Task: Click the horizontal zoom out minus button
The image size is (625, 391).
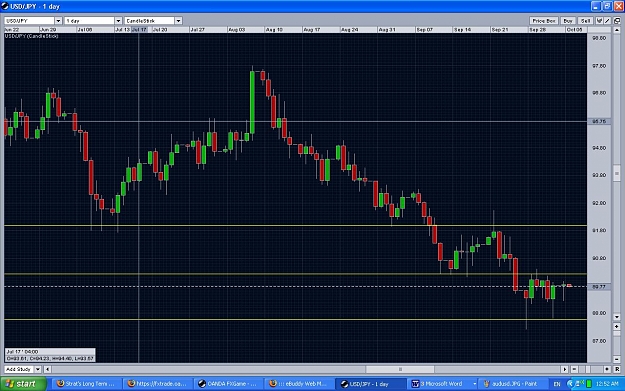Action: 574,369
